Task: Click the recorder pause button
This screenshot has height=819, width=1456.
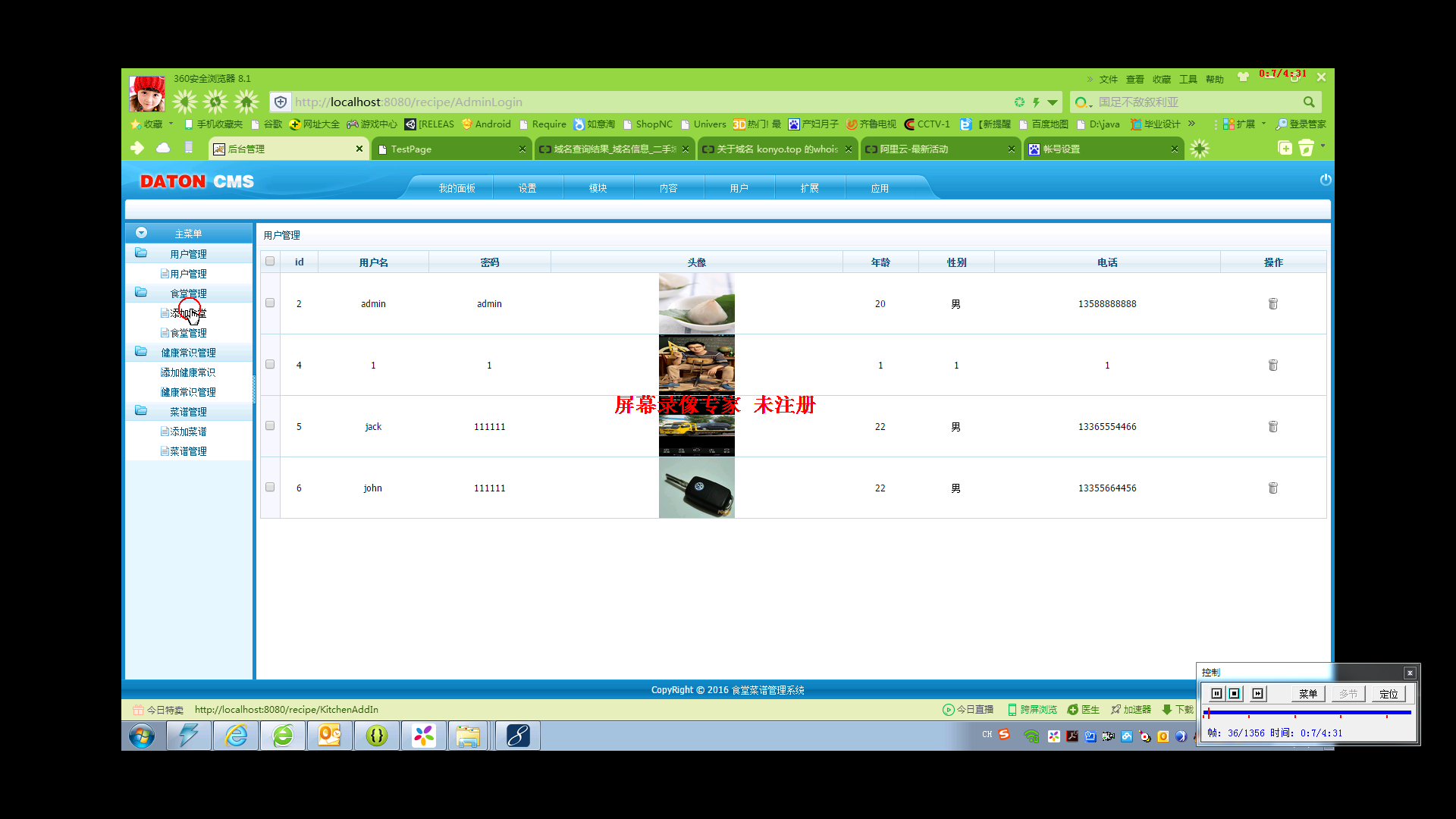Action: tap(1216, 693)
